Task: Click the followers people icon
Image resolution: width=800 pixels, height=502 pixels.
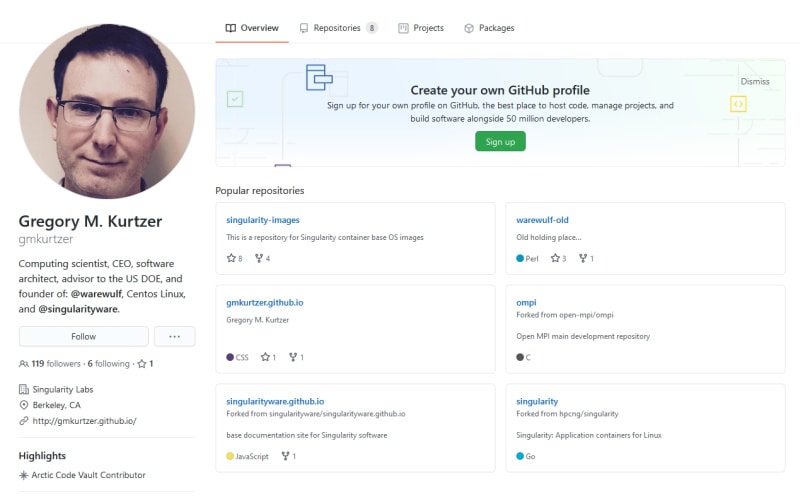Action: [x=24, y=364]
